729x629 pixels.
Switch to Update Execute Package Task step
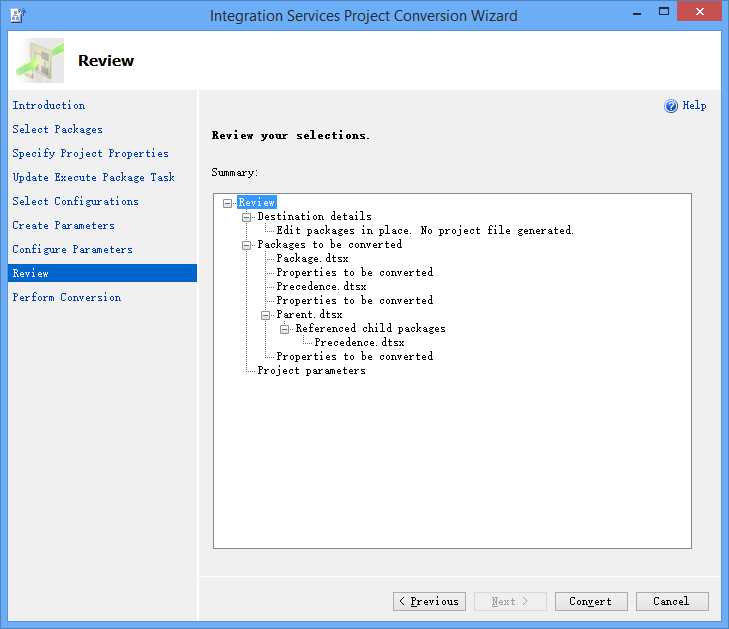coord(93,177)
